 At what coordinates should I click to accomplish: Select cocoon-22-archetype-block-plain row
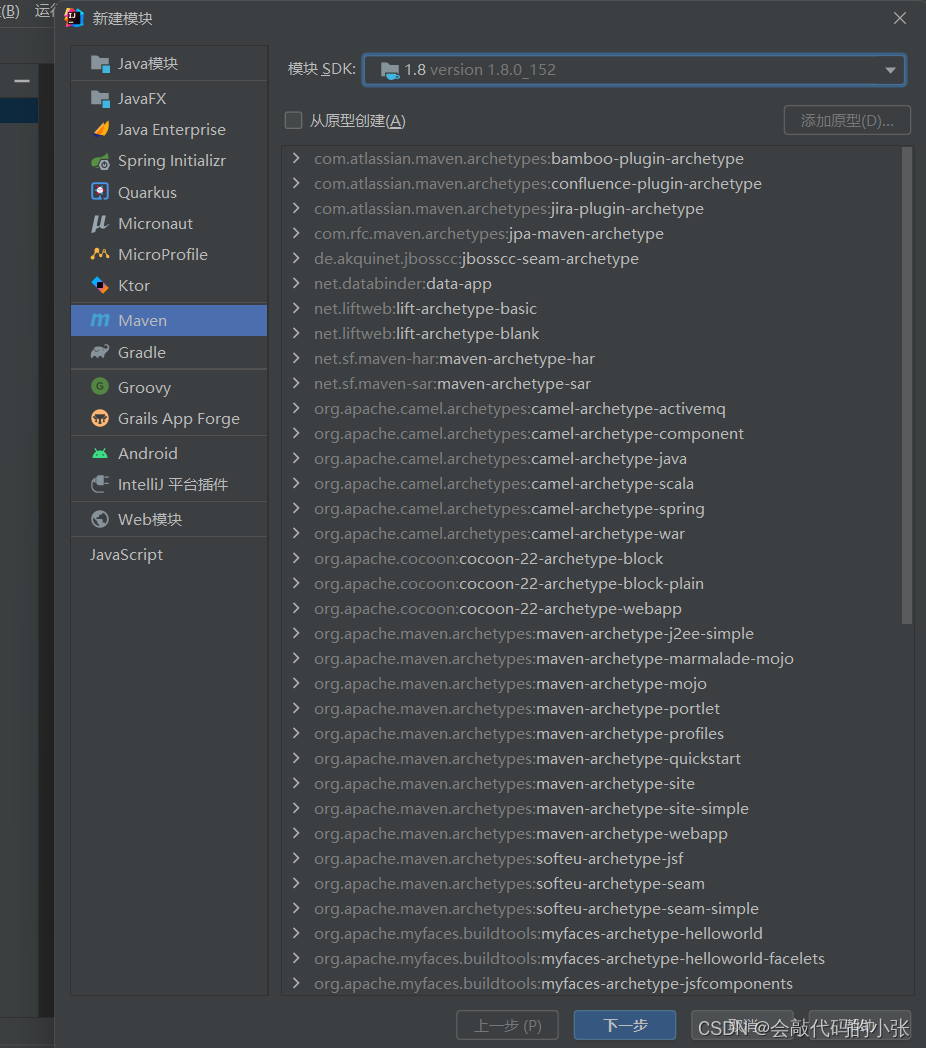click(x=592, y=583)
